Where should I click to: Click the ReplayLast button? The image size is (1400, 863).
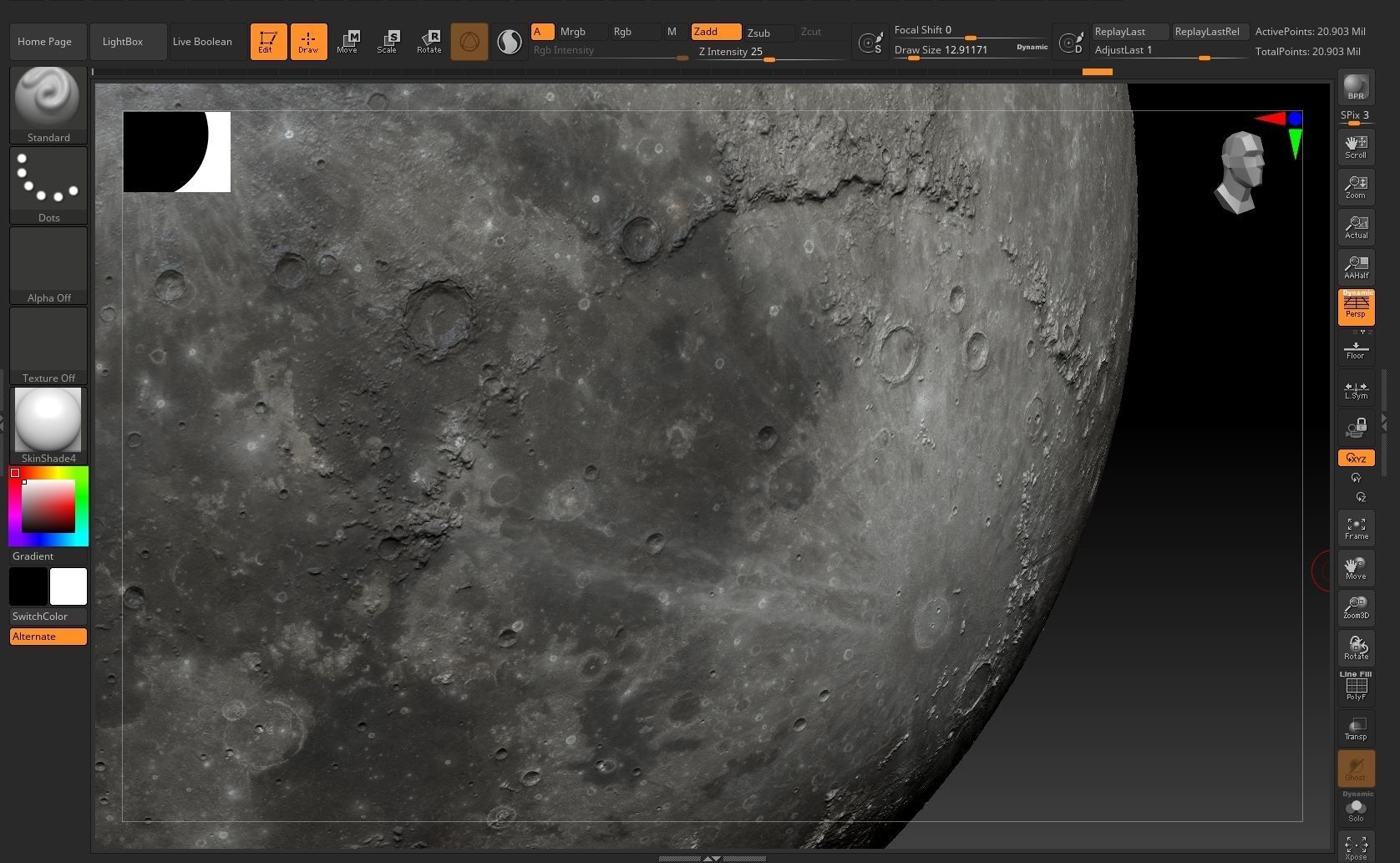pyautogui.click(x=1130, y=32)
